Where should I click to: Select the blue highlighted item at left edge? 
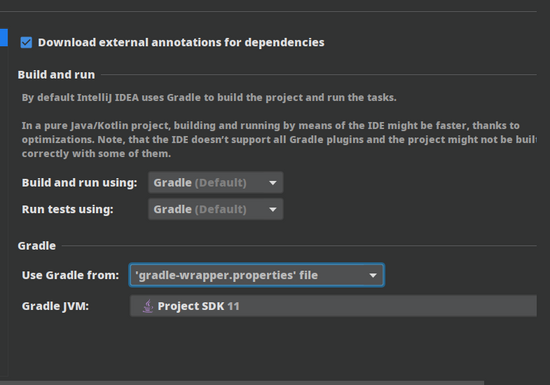click(x=4, y=37)
